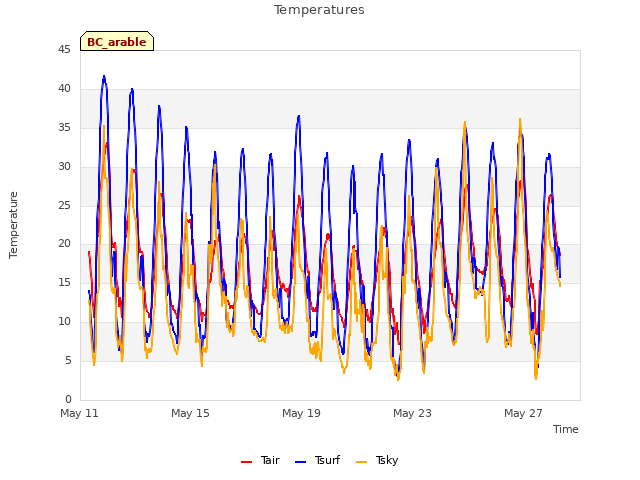The height and width of the screenshot is (480, 640).
Task: Click the 0 y-axis tick label
Action: coord(68,400)
